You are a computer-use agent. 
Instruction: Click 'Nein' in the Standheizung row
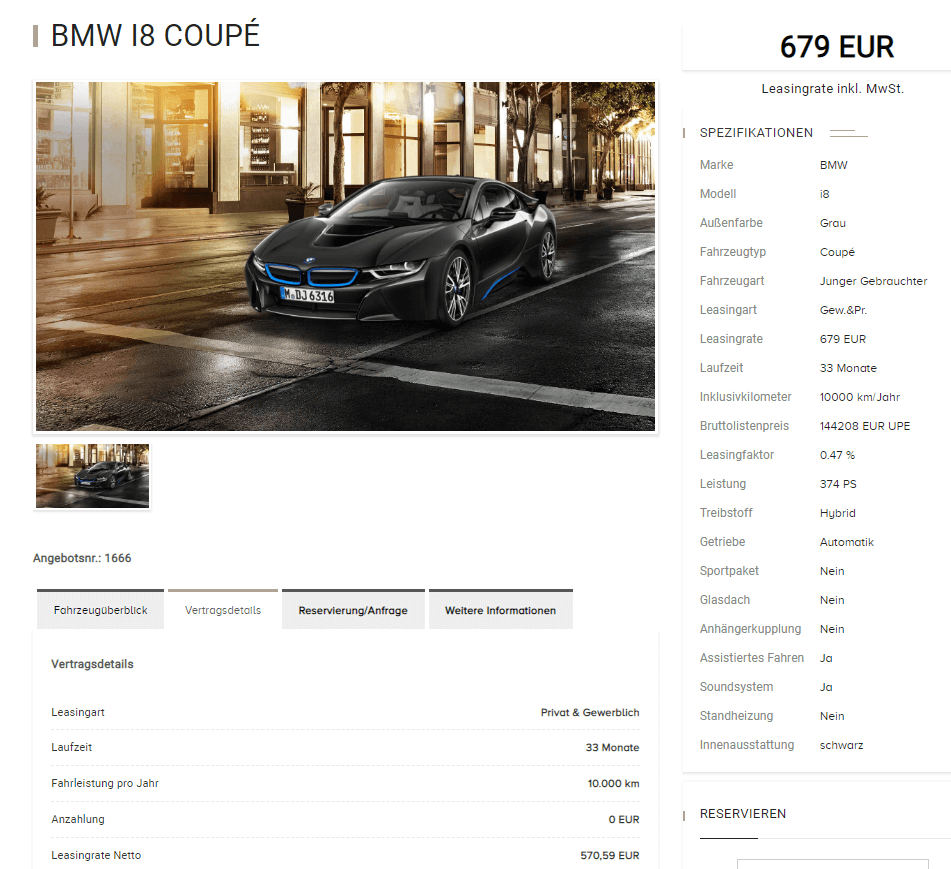pos(832,716)
